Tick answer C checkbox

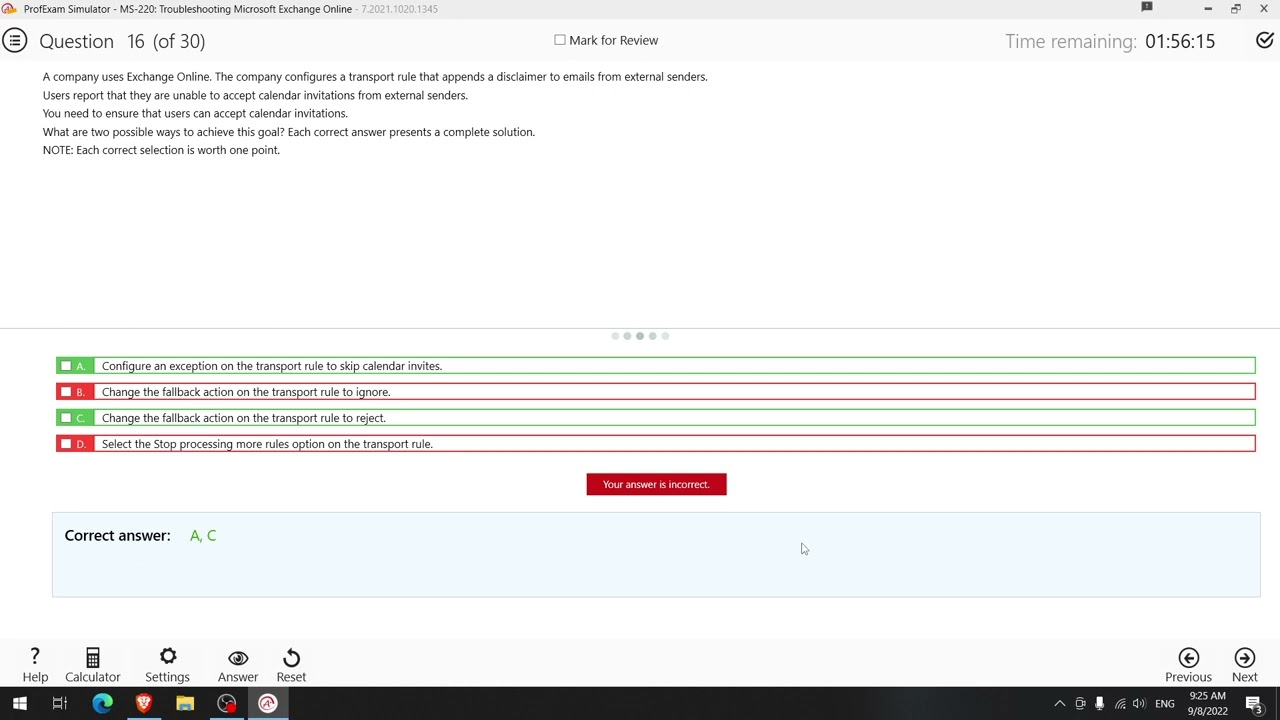pyautogui.click(x=66, y=418)
